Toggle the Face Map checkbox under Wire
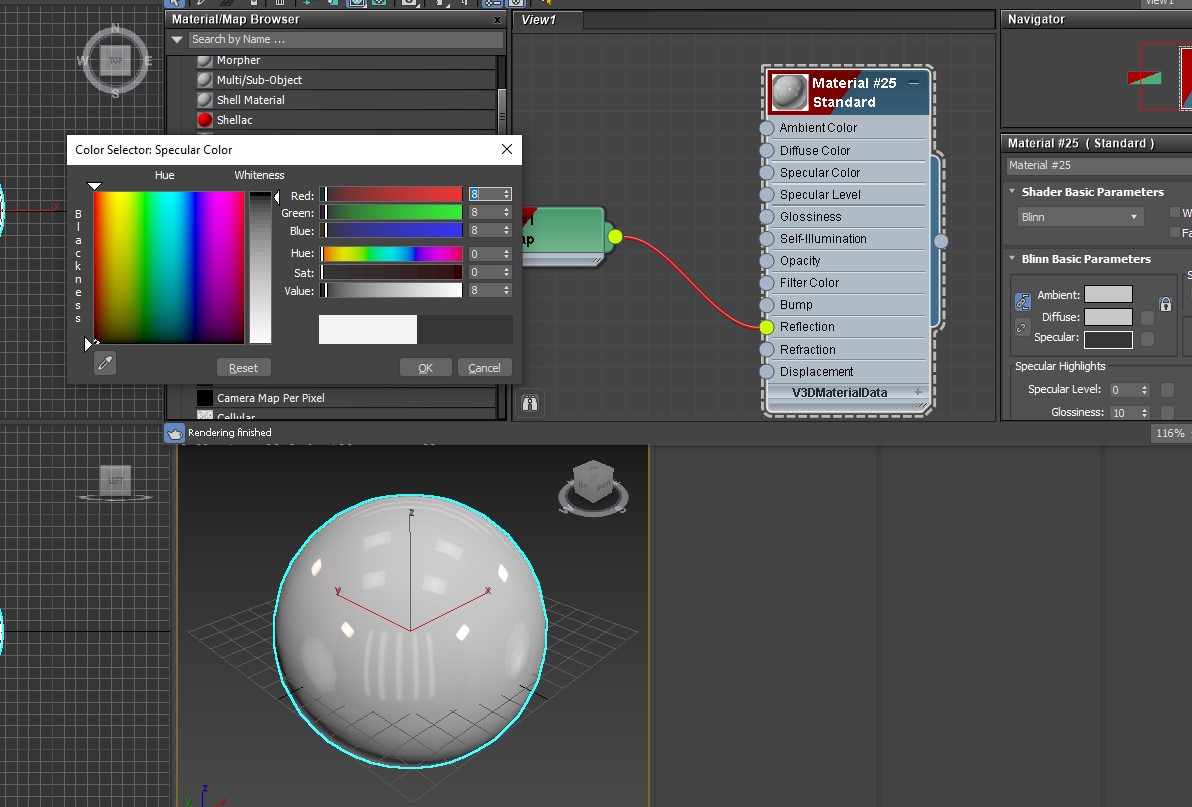Image resolution: width=1192 pixels, height=807 pixels. click(x=1175, y=233)
